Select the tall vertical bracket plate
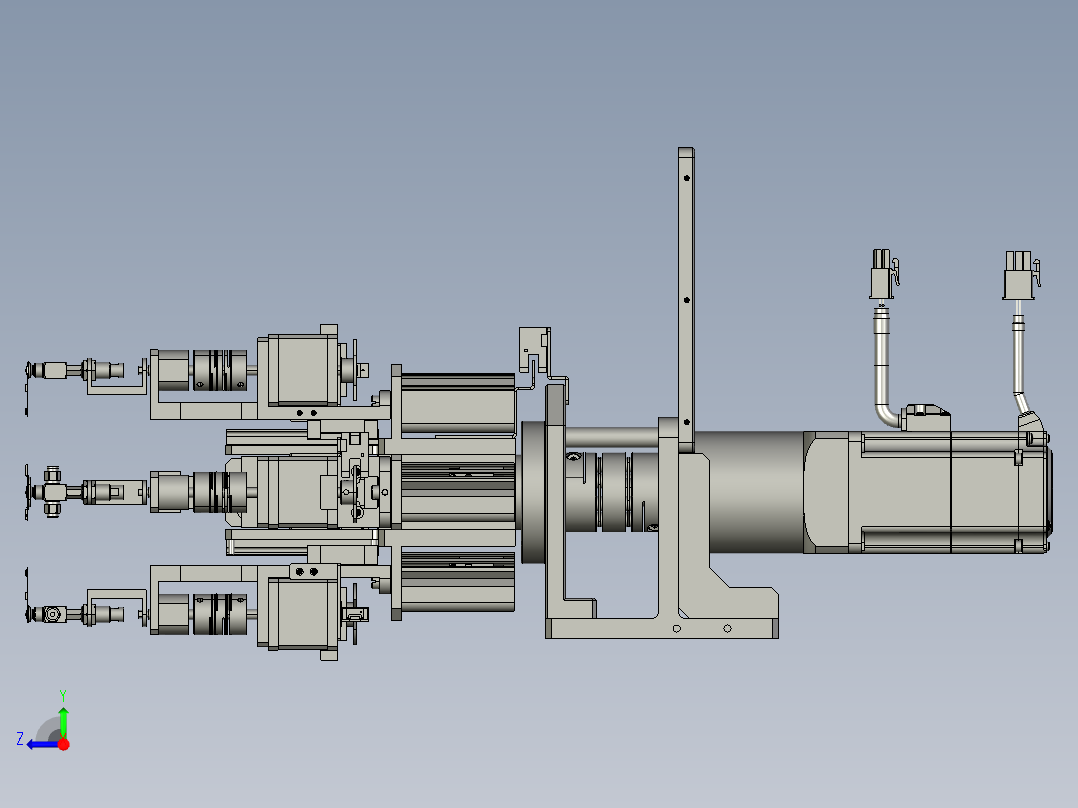Viewport: 1078px width, 808px height. coord(685,300)
